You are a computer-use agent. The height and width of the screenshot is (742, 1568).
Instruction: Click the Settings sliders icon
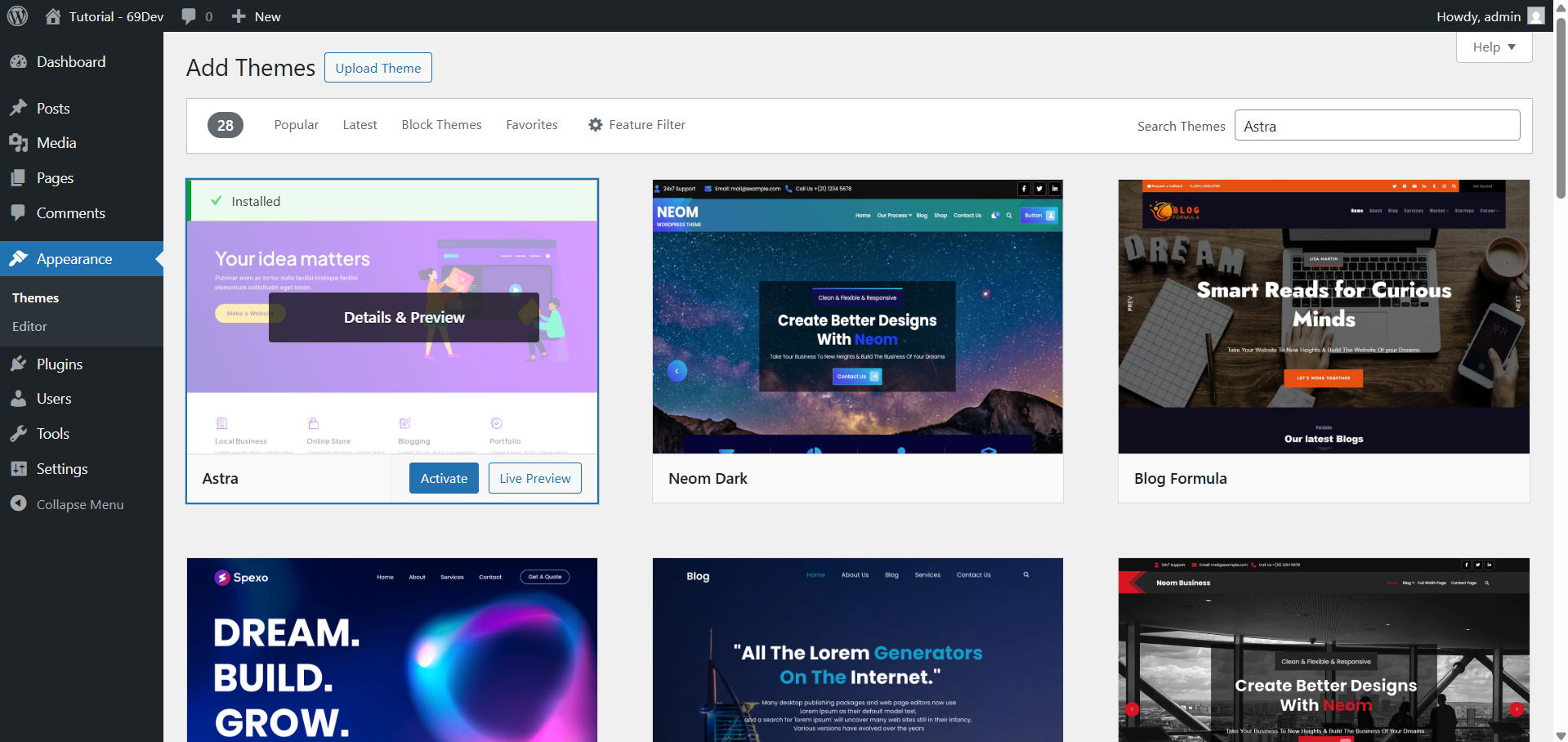(19, 469)
